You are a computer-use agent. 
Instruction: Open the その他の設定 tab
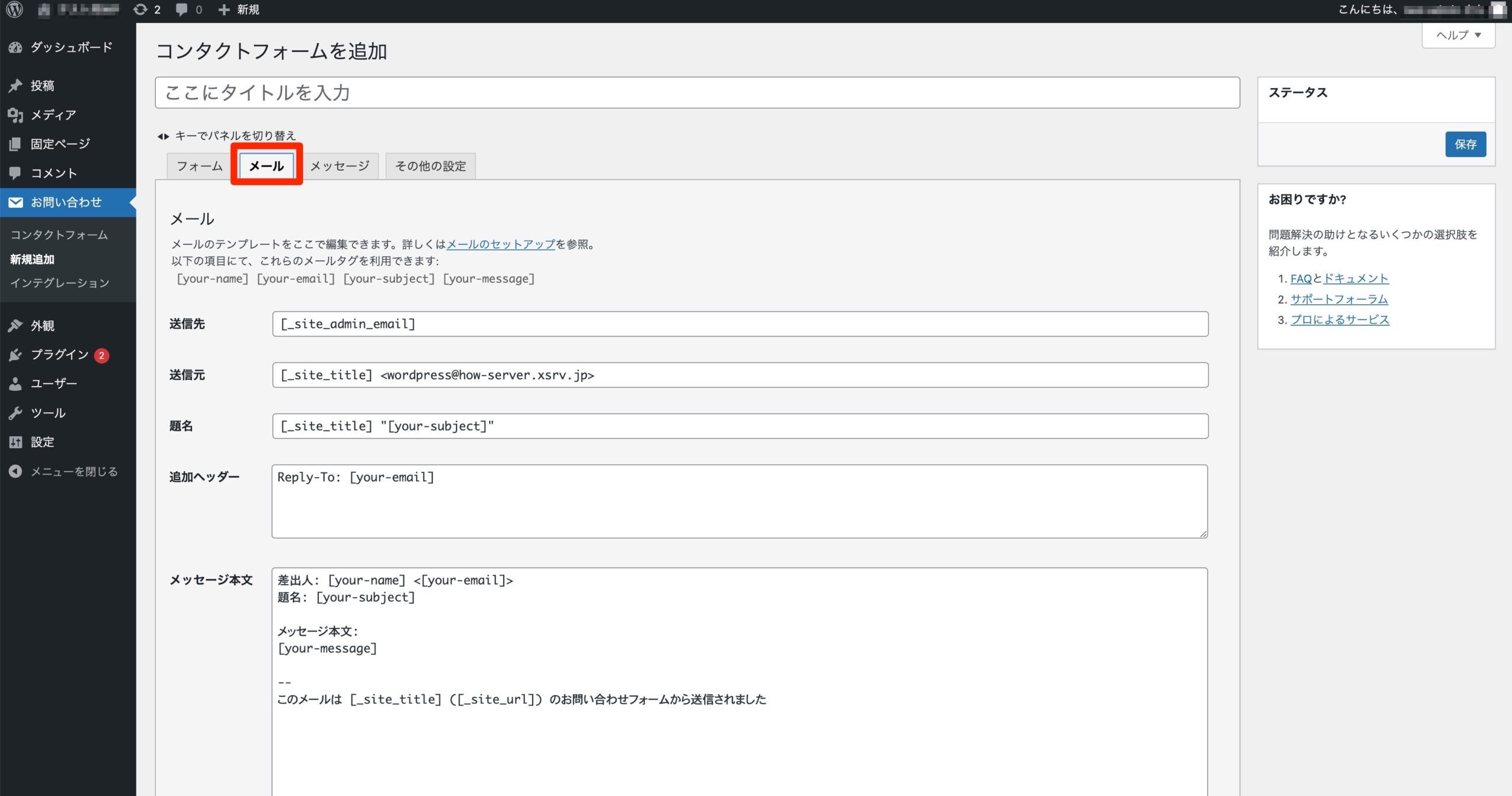(431, 166)
